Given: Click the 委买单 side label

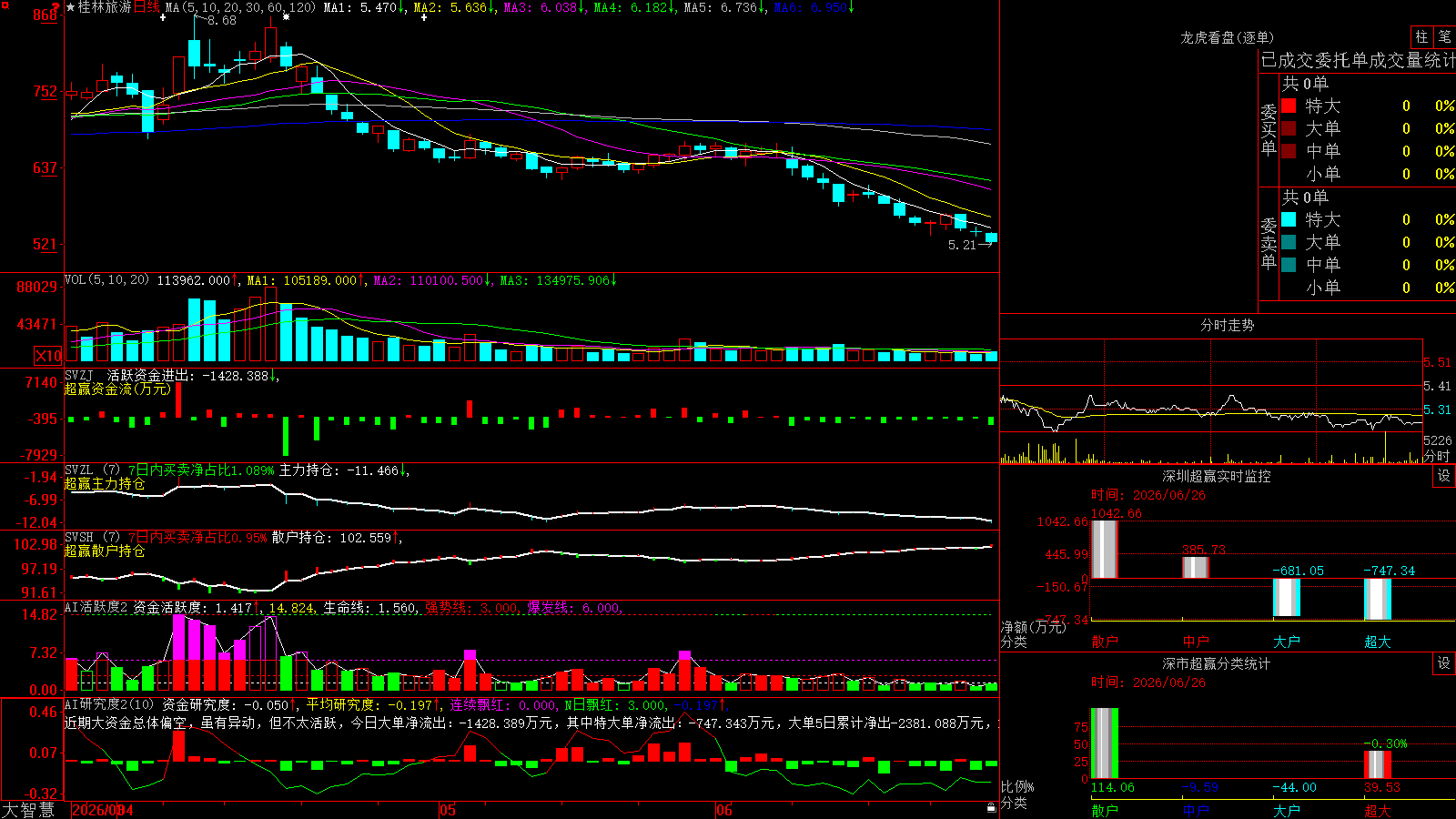Looking at the screenshot, I should click(1269, 130).
